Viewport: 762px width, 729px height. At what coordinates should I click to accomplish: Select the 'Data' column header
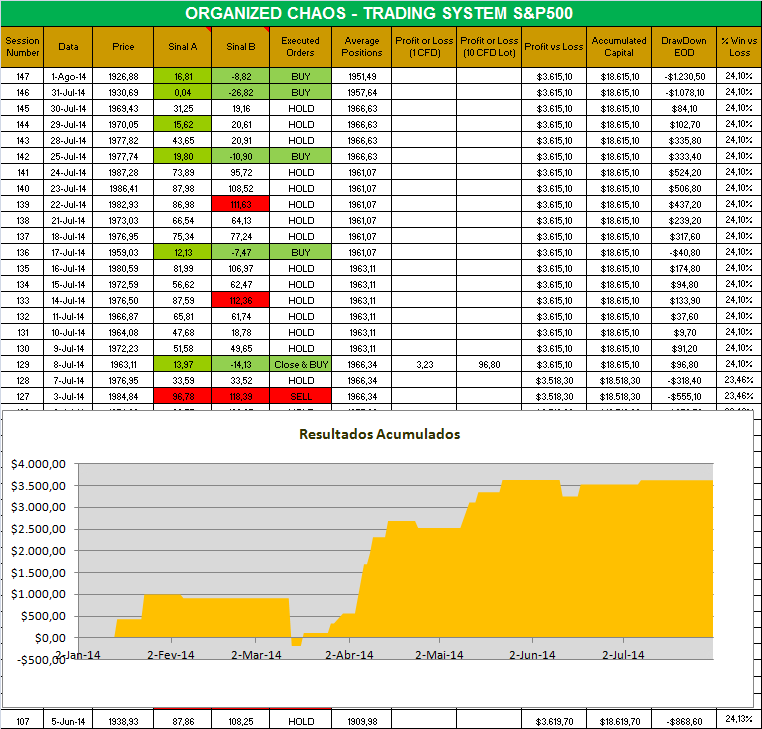coord(68,47)
